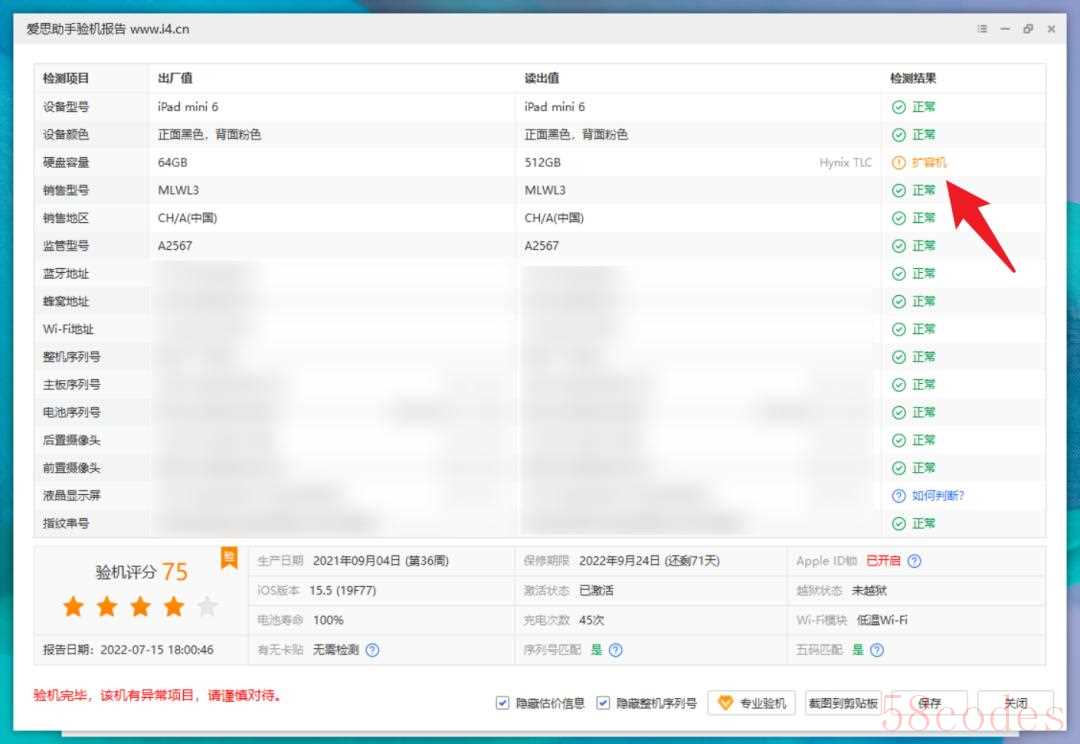Click the score number 75
Screen dimensions: 1080x744
[x=174, y=572]
